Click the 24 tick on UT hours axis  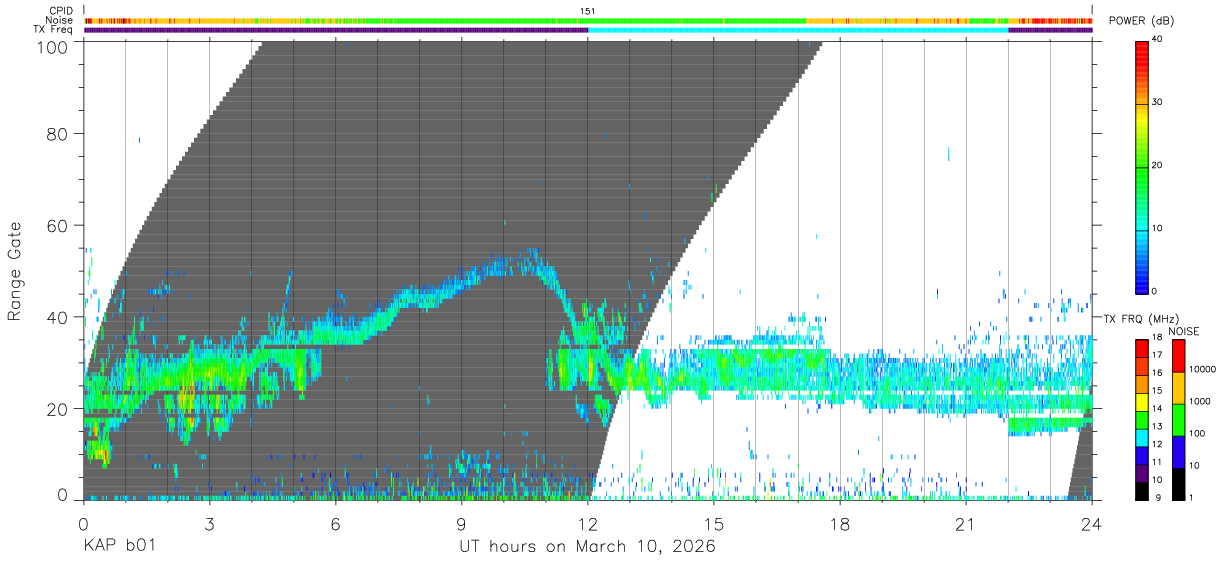(1092, 524)
